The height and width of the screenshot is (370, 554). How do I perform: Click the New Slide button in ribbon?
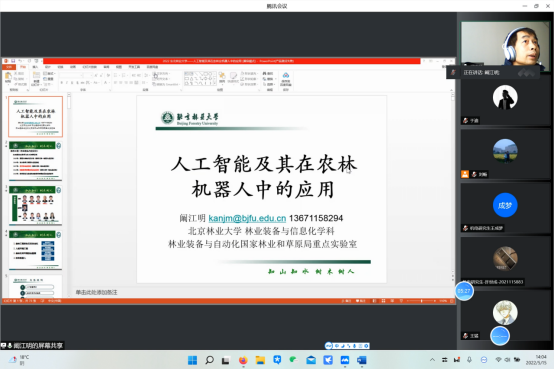[x=36, y=79]
